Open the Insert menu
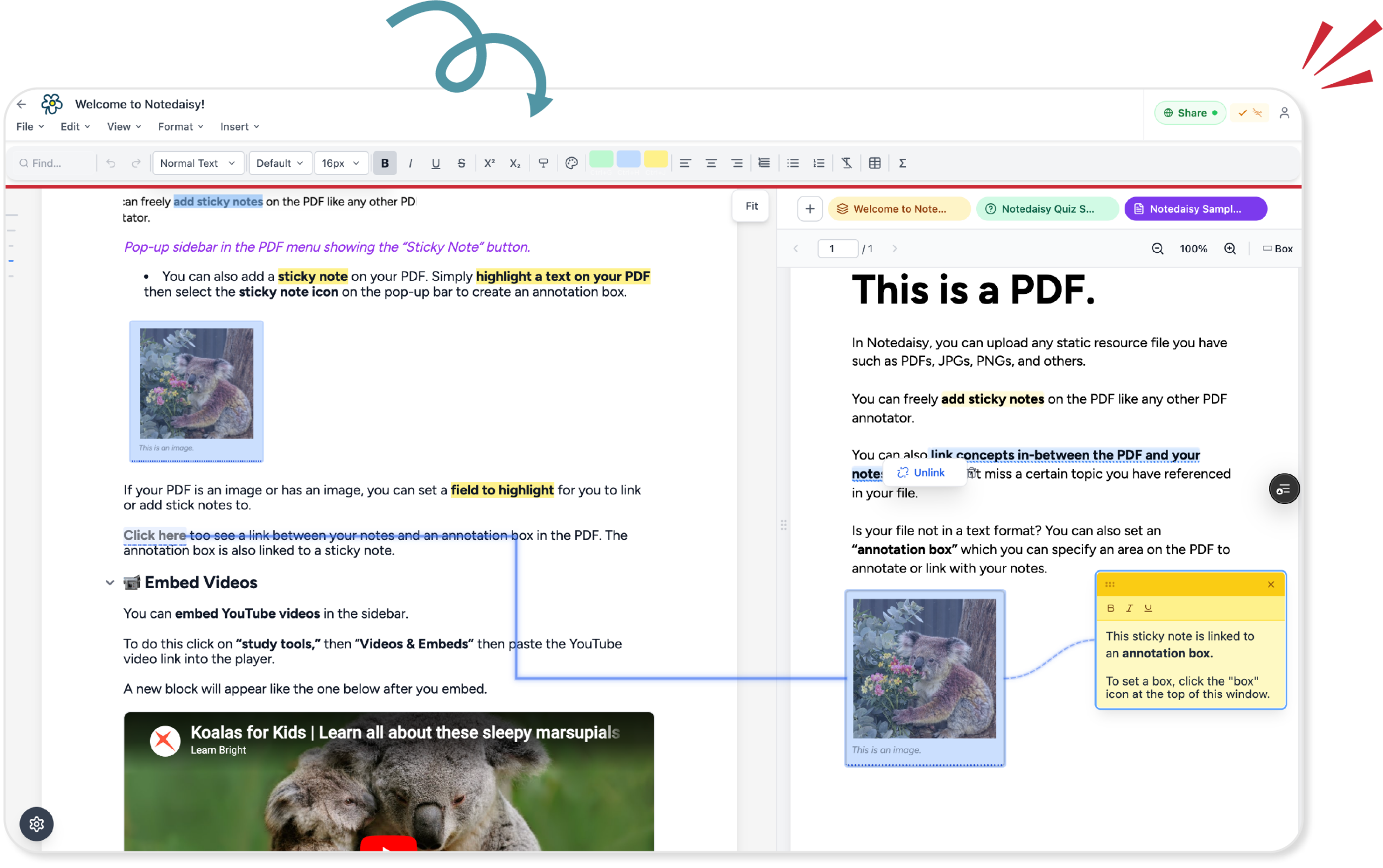 pos(240,126)
